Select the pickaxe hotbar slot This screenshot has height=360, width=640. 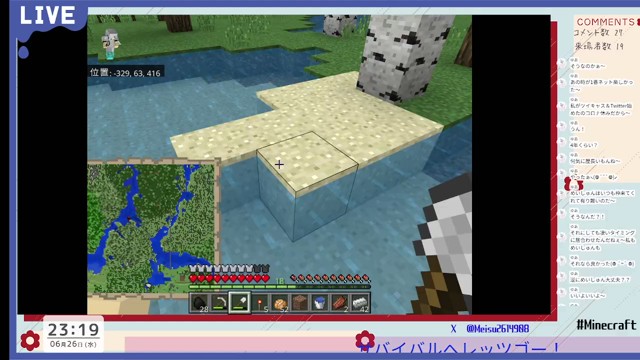(x=219, y=303)
